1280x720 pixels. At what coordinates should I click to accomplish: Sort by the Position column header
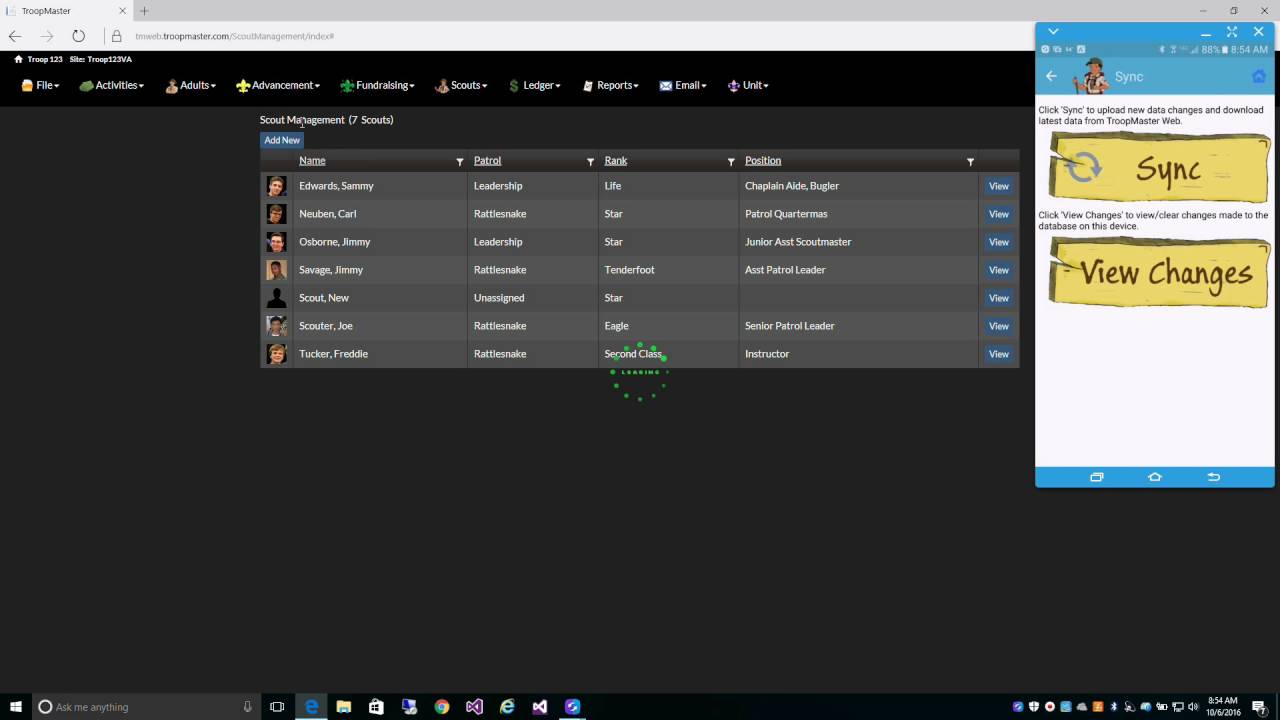pos(763,161)
